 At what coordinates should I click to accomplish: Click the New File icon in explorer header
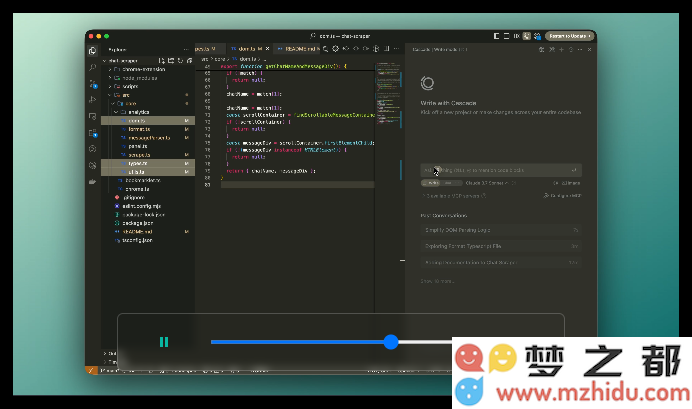click(x=162, y=60)
